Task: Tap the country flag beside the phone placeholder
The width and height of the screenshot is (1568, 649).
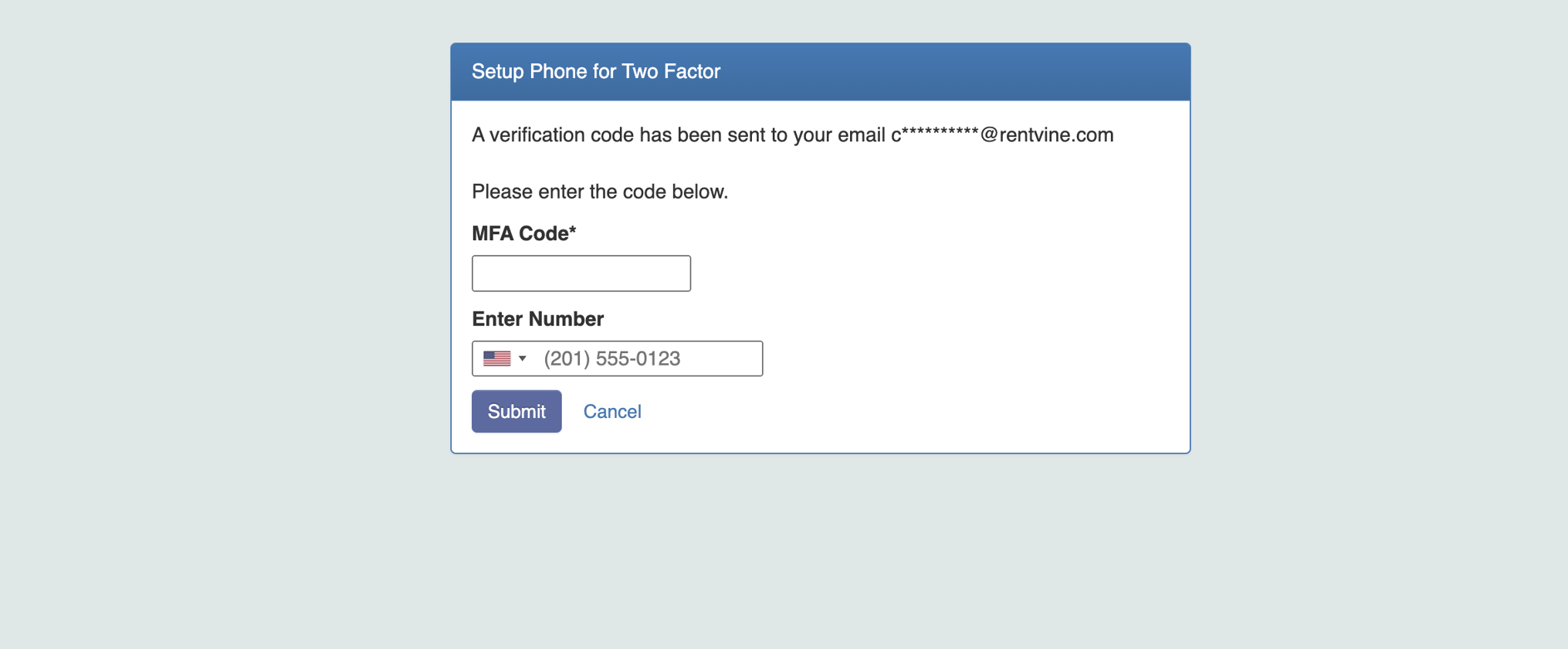Action: tap(497, 358)
